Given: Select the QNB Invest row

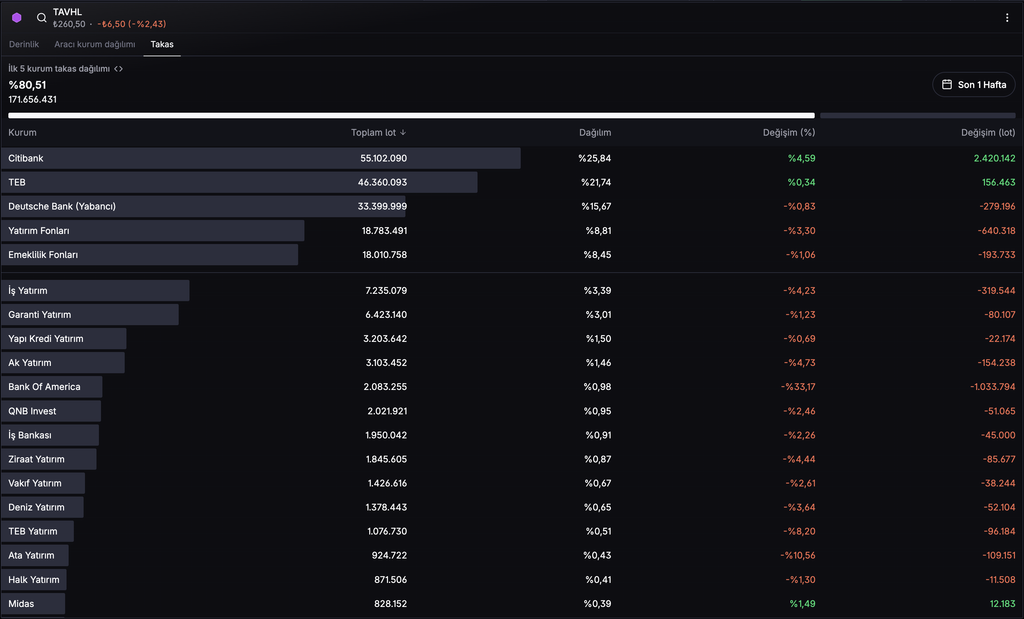Looking at the screenshot, I should [x=512, y=411].
